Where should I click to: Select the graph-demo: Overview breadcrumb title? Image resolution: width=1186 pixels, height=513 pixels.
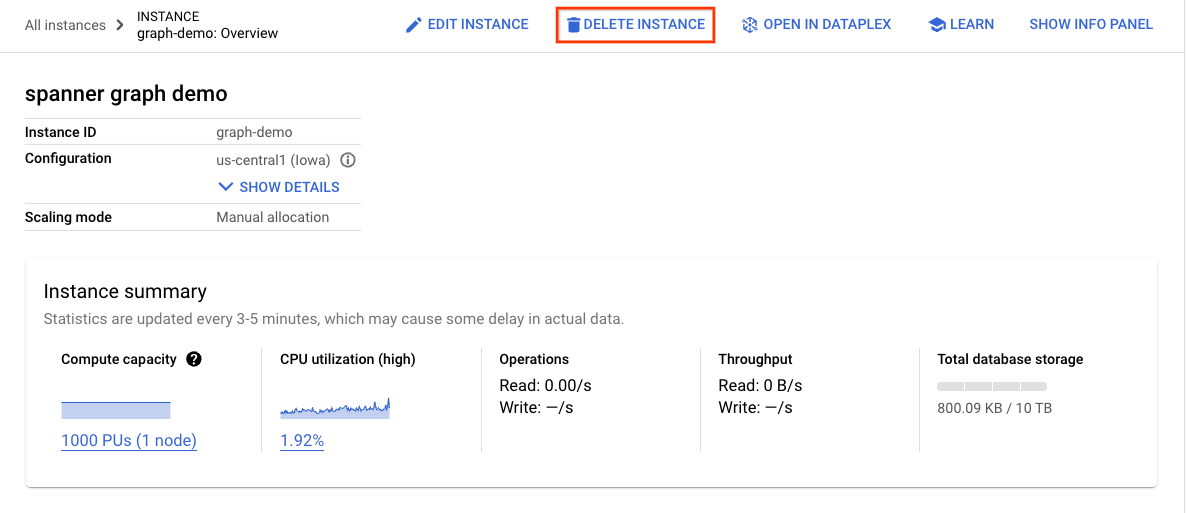tap(207, 33)
